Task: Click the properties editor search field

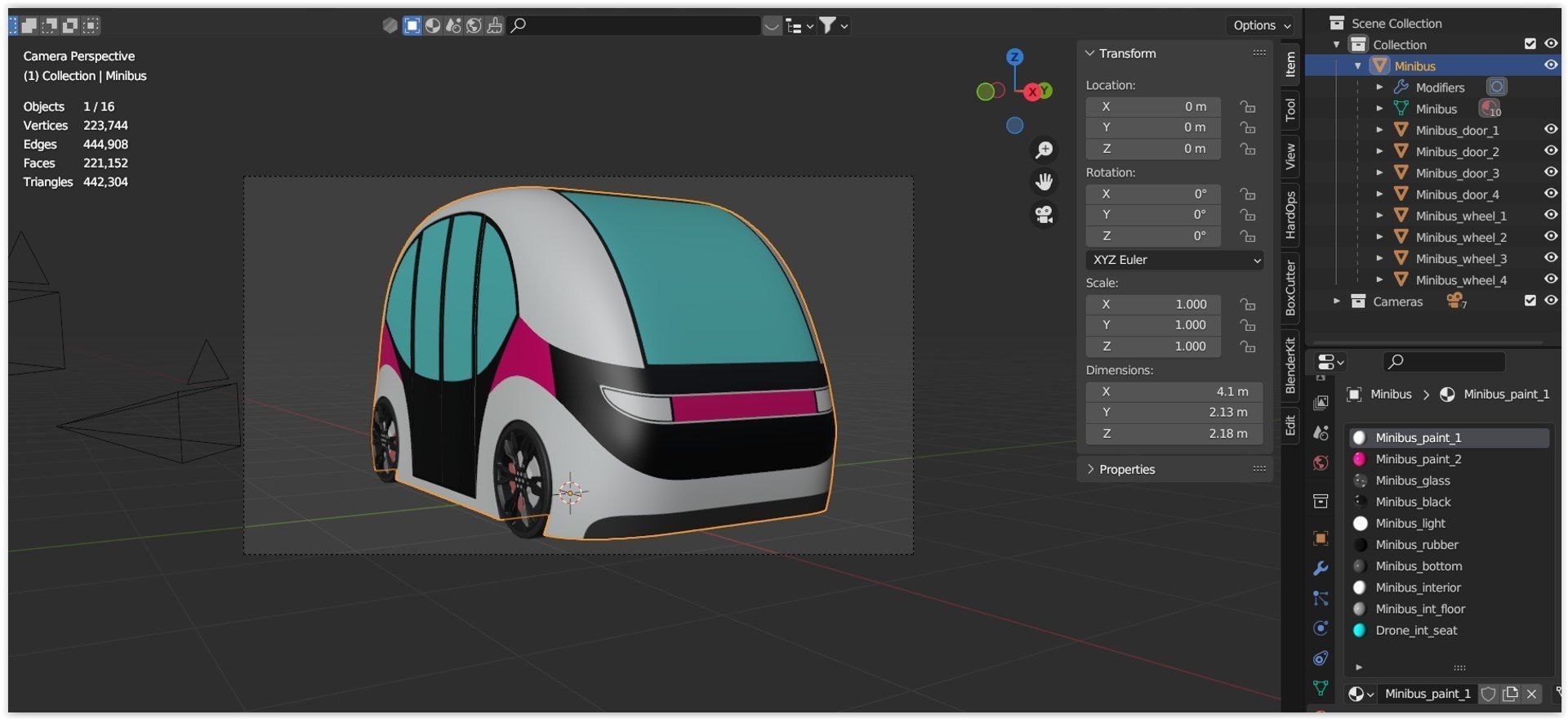Action: tap(1443, 361)
